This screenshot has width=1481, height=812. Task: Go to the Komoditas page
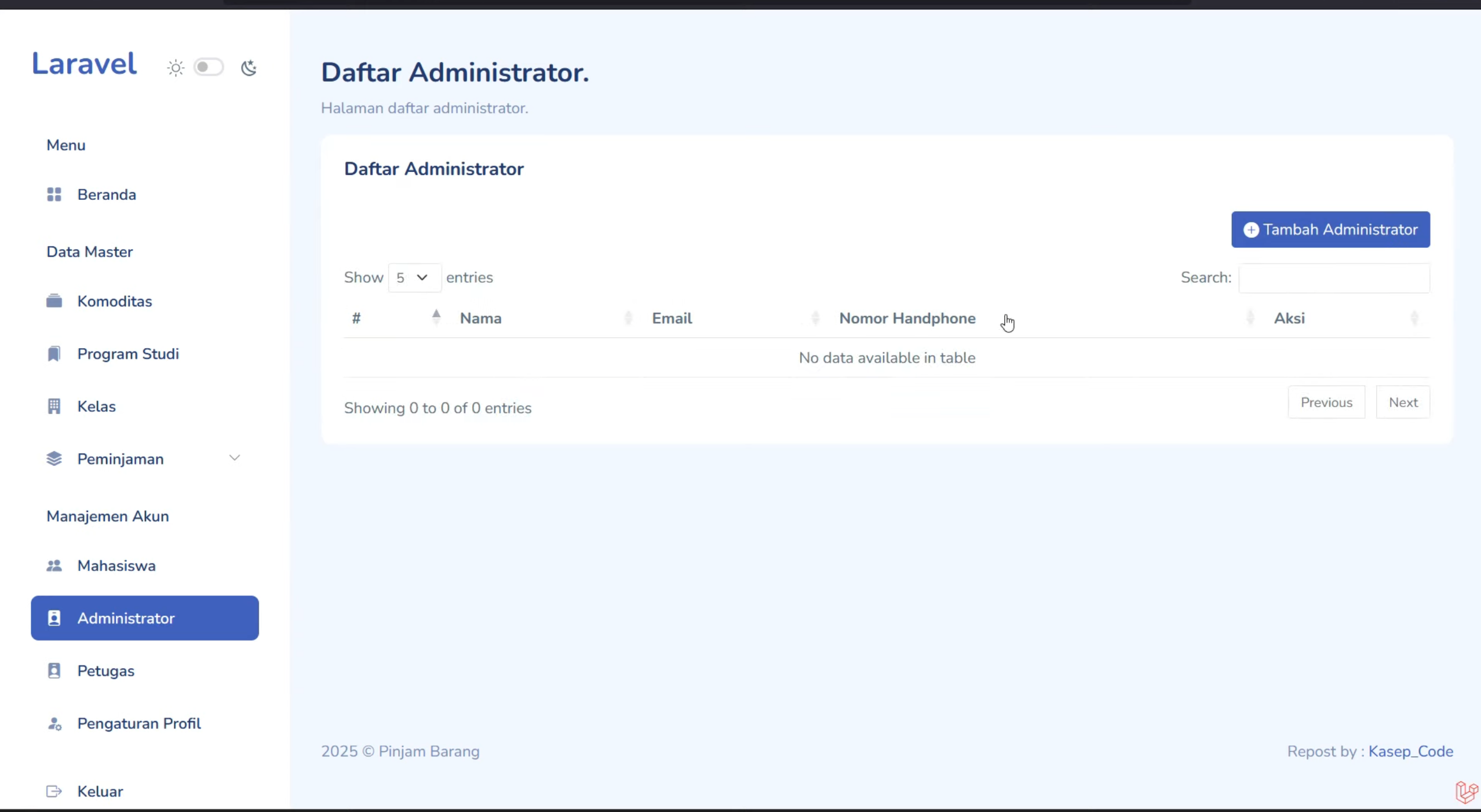pos(145,301)
